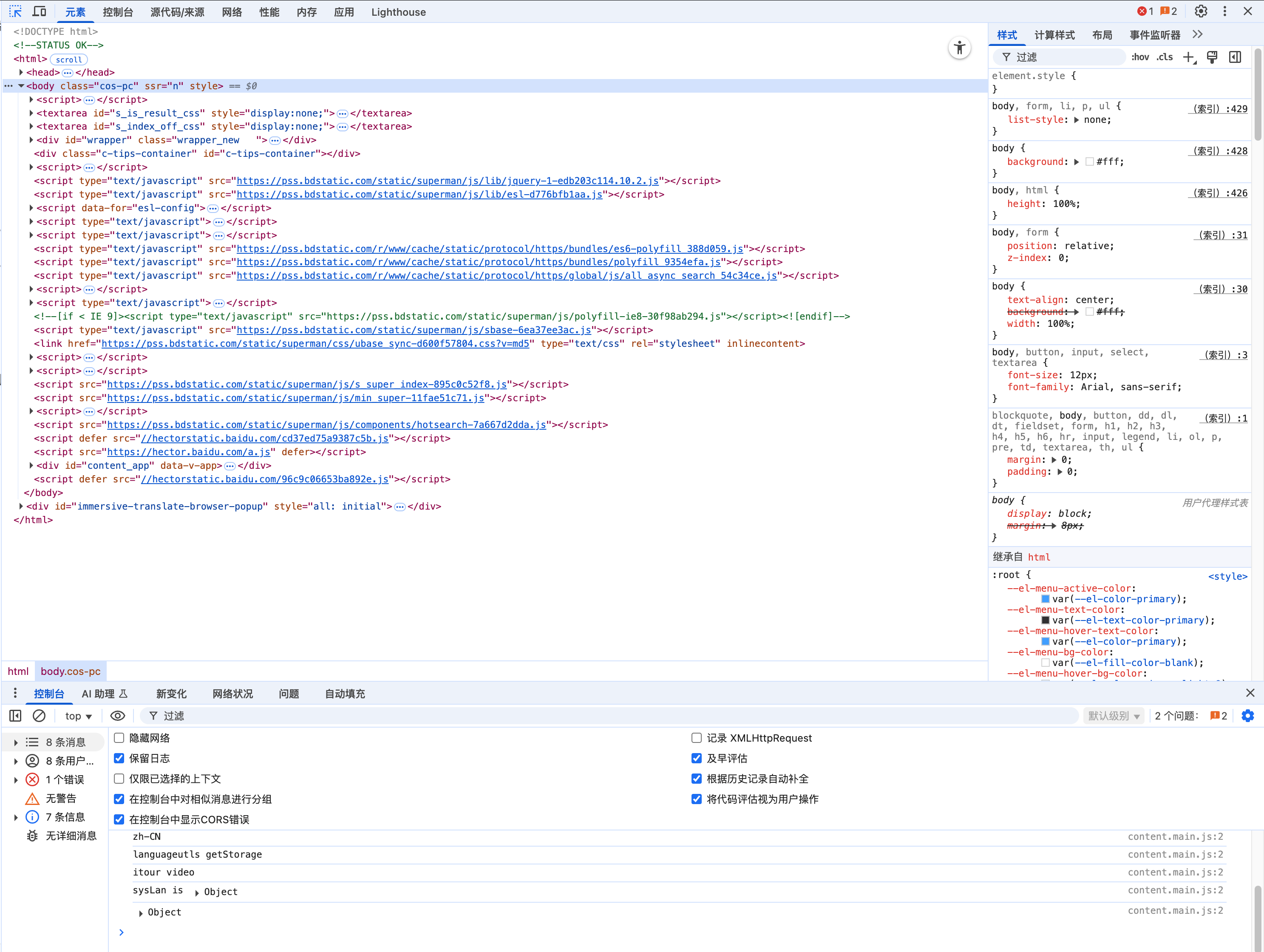Expand div id wrapper node
Screen dimensions: 1264x952
[x=31, y=140]
